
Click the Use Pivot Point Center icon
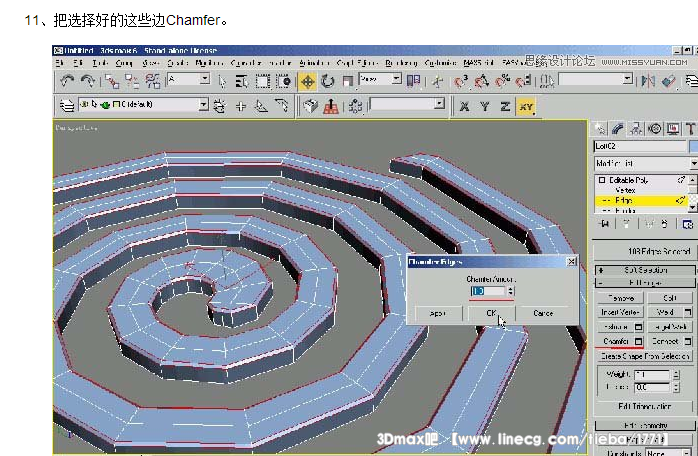(413, 80)
